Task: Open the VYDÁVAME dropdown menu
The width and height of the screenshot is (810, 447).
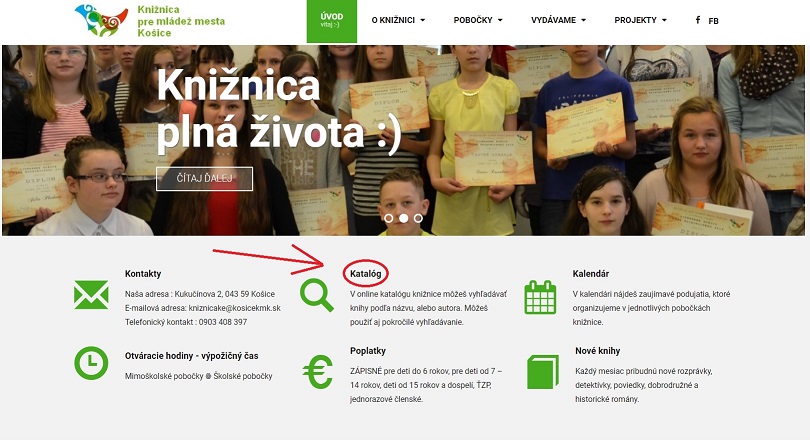Action: coord(558,20)
